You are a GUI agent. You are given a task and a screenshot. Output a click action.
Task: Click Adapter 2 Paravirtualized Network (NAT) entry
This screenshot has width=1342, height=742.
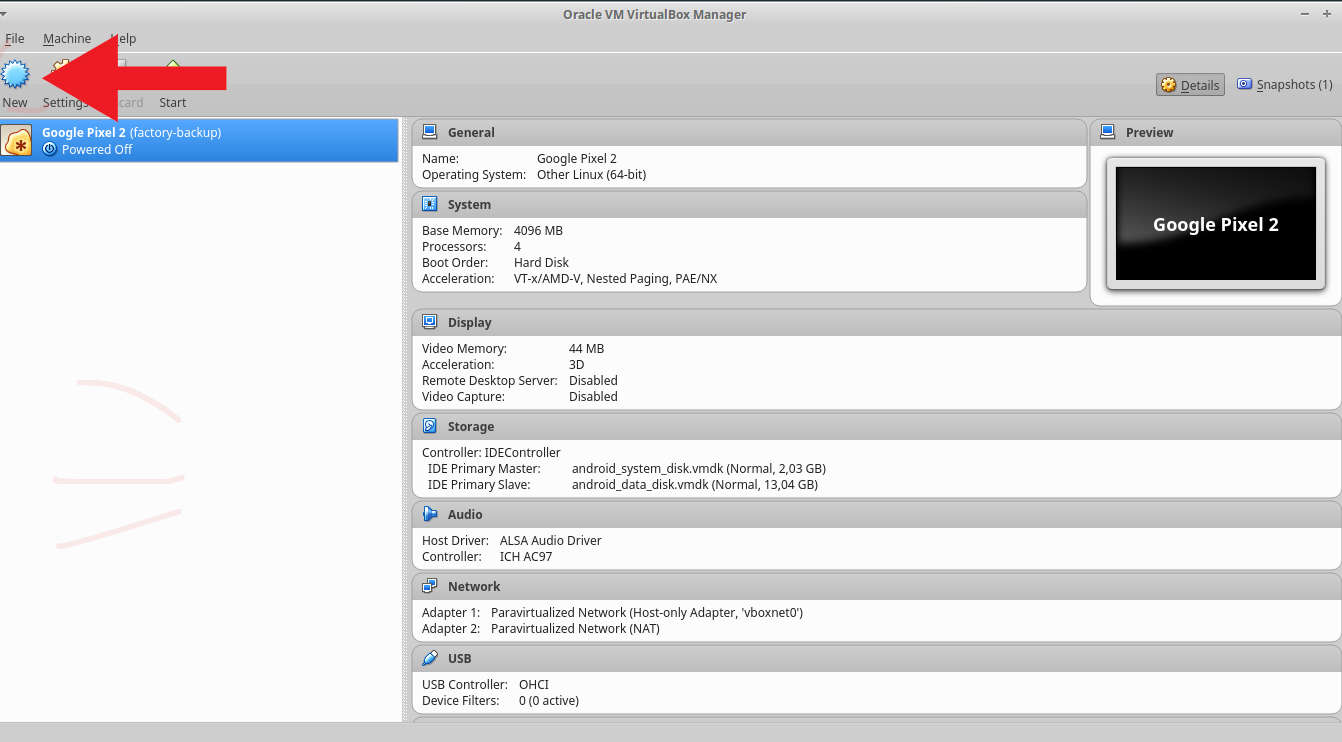point(575,629)
